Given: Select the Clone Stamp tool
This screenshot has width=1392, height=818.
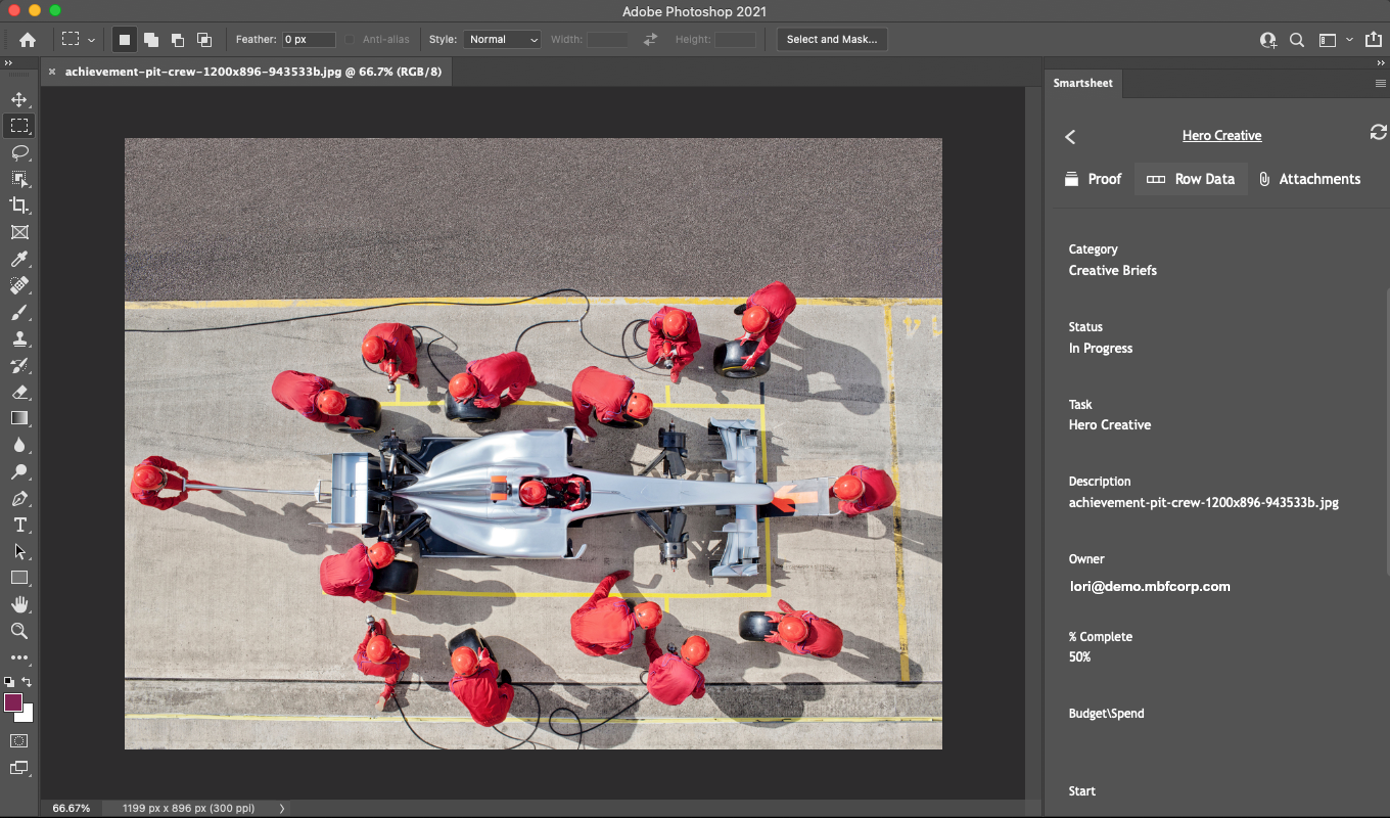Looking at the screenshot, I should tap(19, 339).
